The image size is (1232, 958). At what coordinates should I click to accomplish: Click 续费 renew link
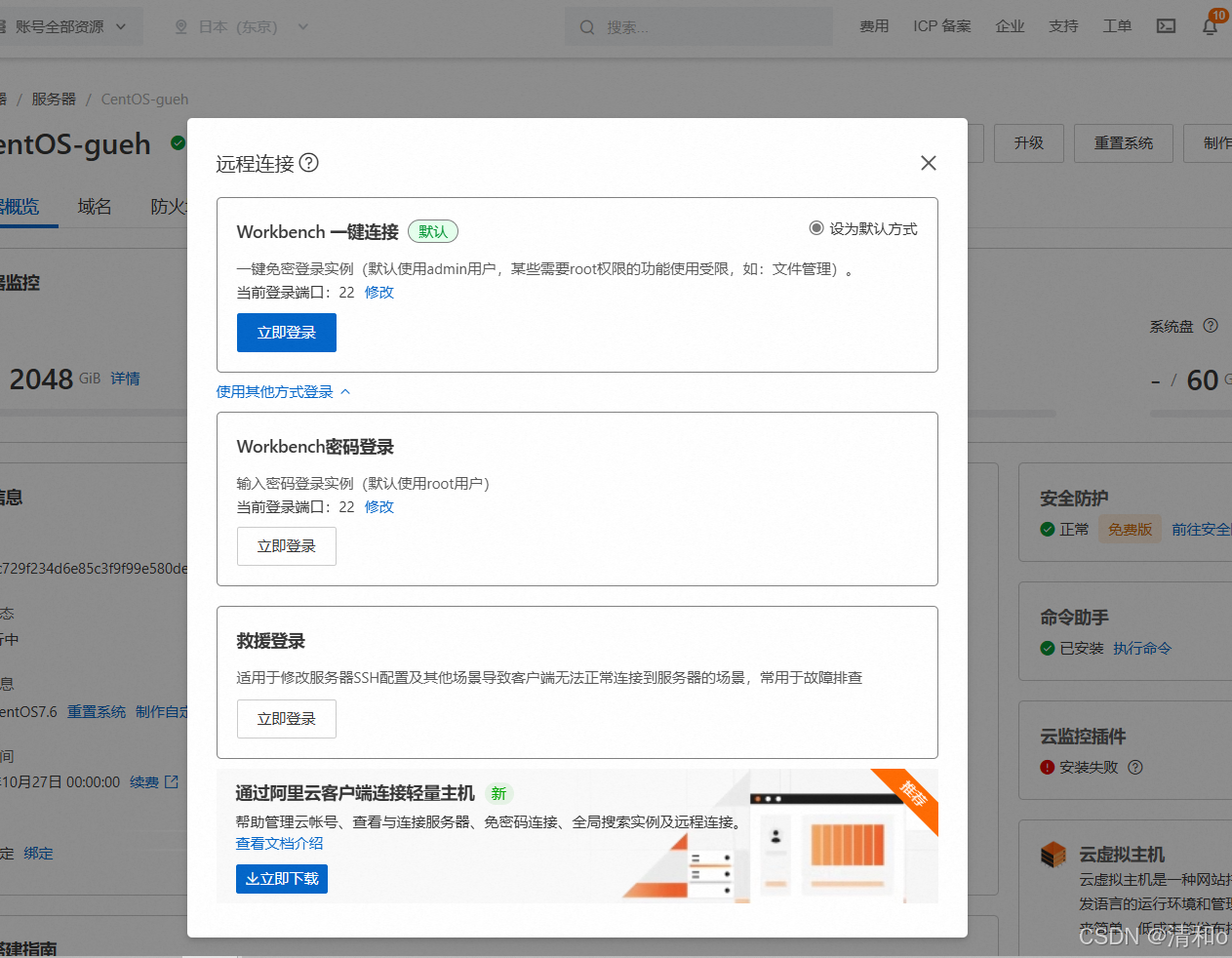coord(144,782)
